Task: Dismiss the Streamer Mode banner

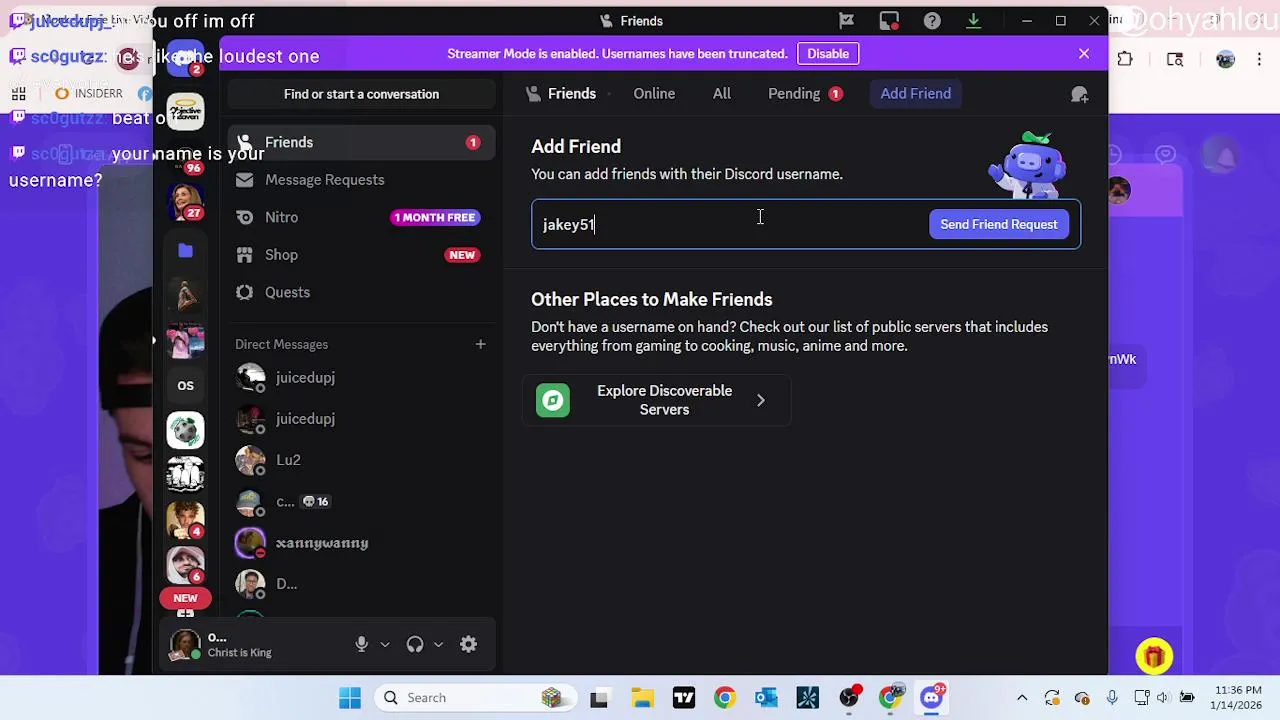Action: point(1084,54)
